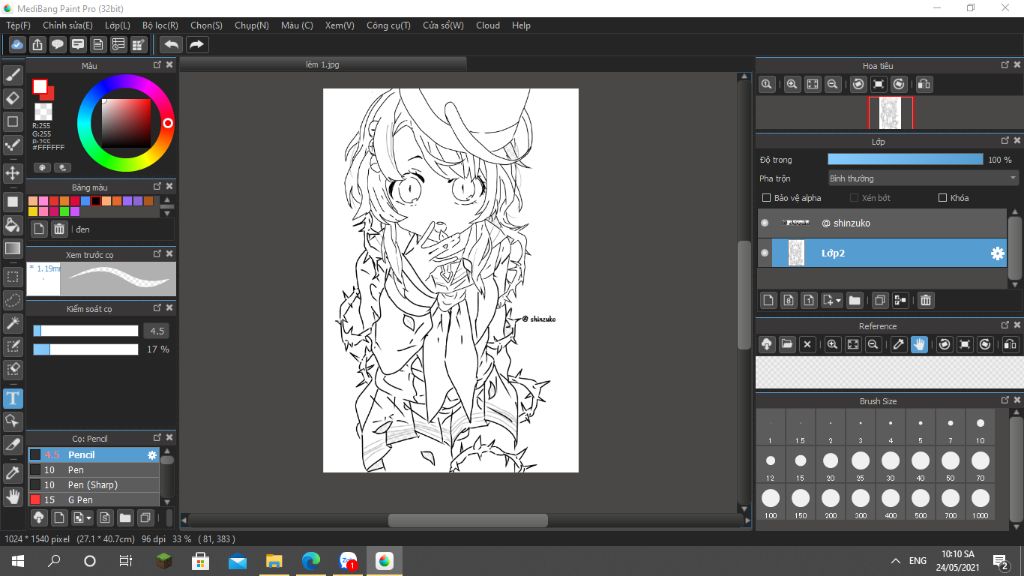Toggle Khóa lock checkbox

(942, 198)
